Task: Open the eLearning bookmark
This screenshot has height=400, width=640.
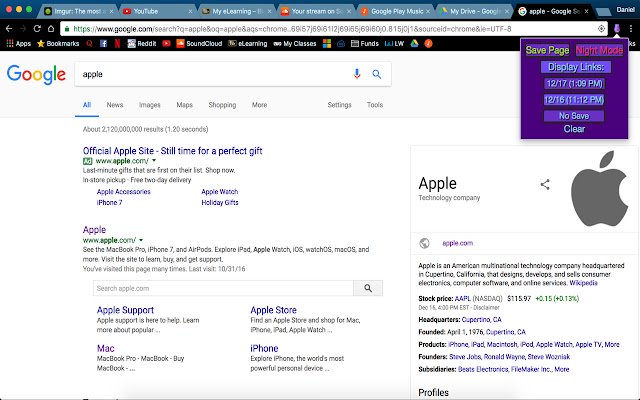Action: click(x=247, y=43)
